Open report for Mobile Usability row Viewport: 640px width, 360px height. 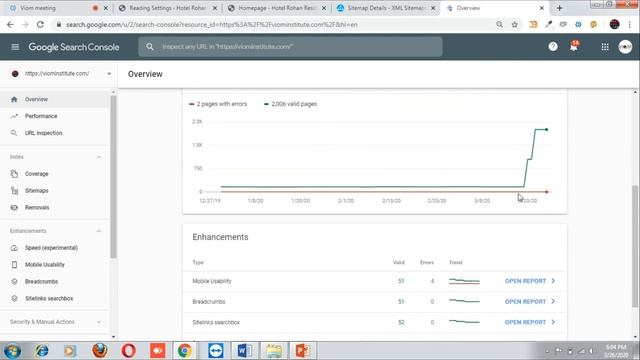point(530,281)
